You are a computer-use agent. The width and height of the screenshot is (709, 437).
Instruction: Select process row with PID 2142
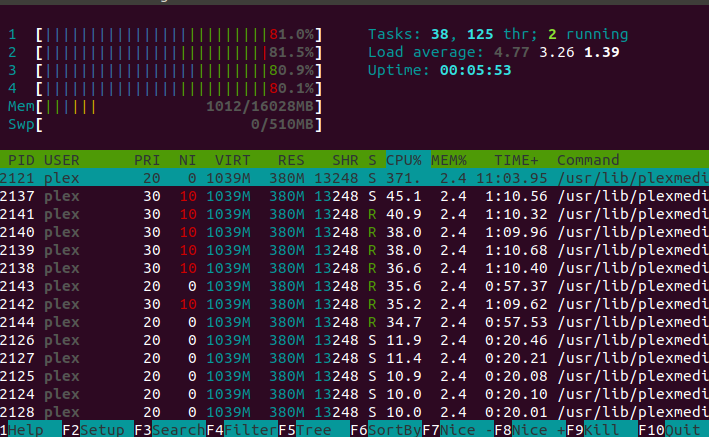coord(354,304)
